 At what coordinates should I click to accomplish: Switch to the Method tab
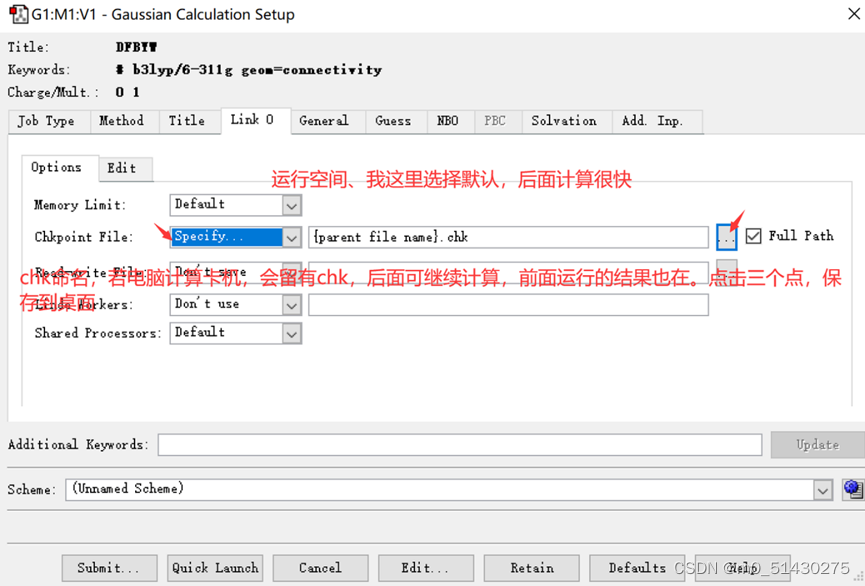[124, 121]
